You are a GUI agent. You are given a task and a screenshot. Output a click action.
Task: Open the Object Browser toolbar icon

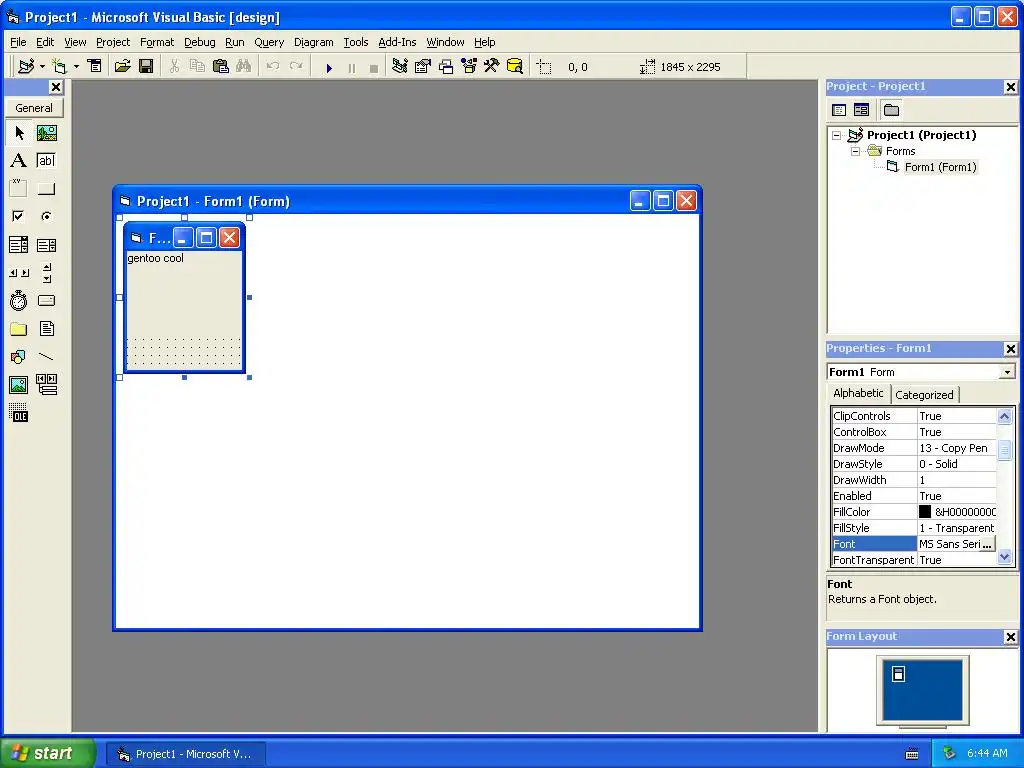click(469, 67)
